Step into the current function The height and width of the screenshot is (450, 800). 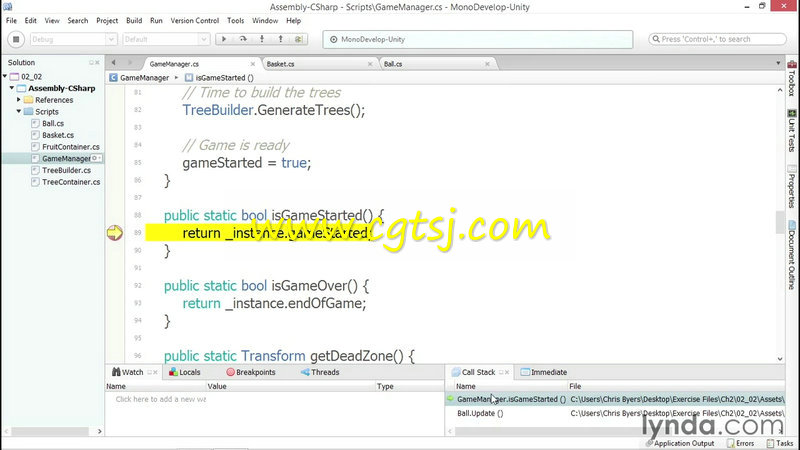click(262, 39)
